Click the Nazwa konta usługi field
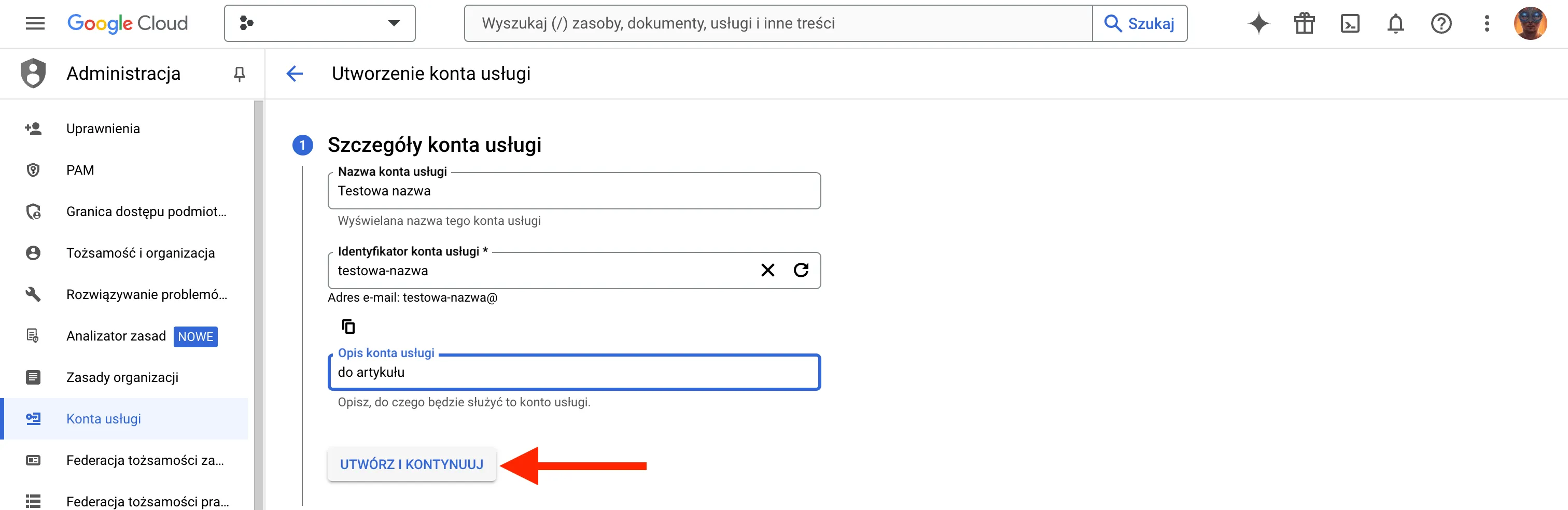 (x=574, y=191)
